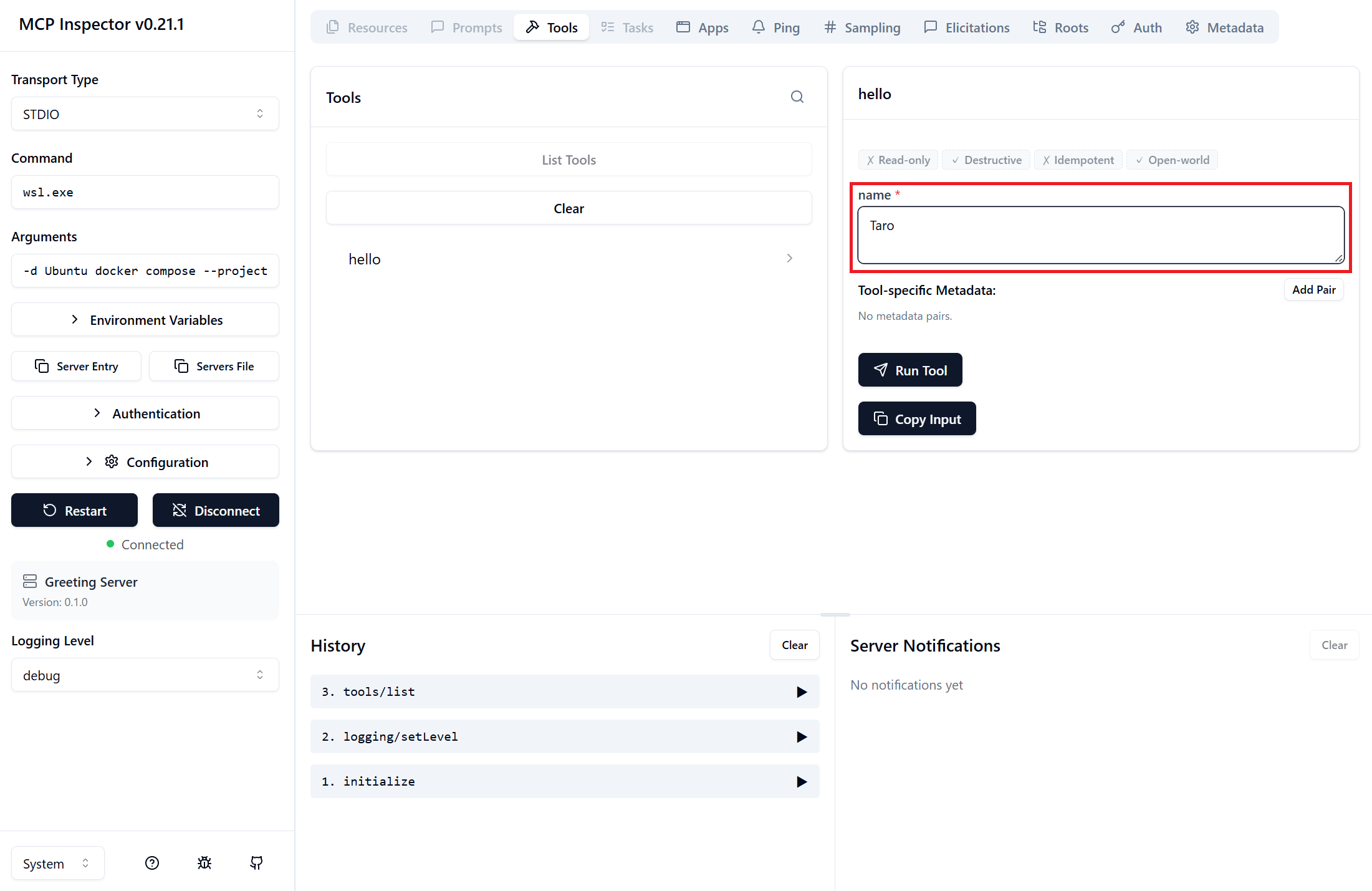Restart the server connection
Screen dimensions: 1372x891
click(x=74, y=510)
